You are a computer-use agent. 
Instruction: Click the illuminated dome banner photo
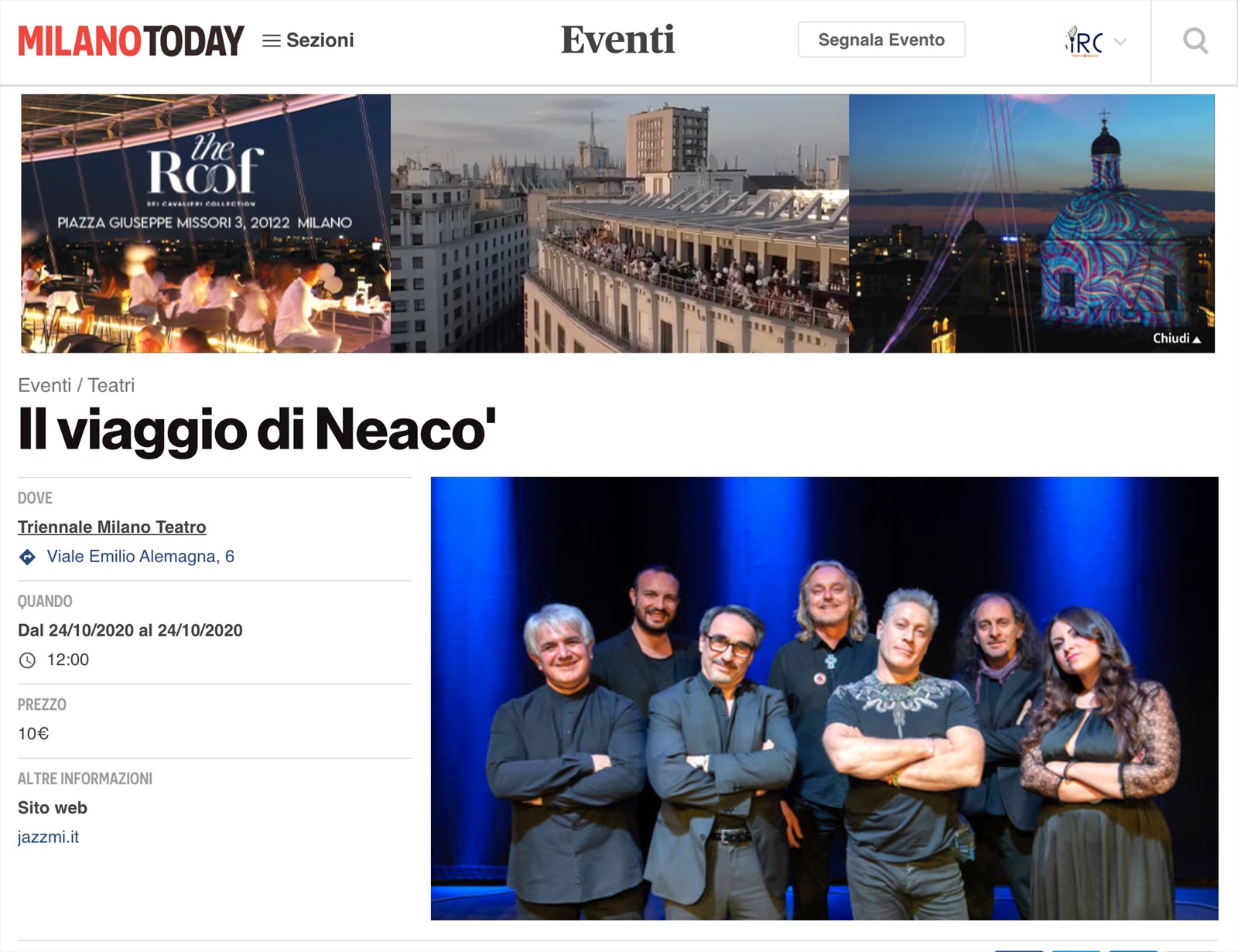tap(1031, 223)
